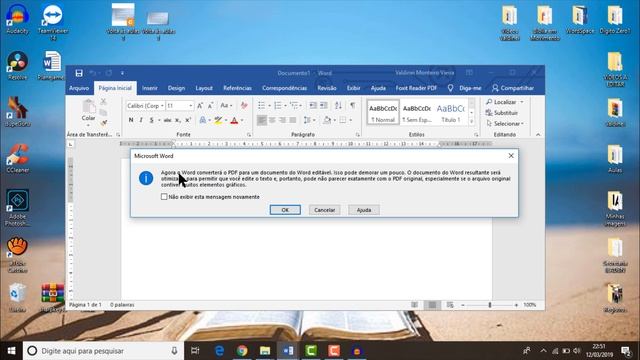Collapse the ribbon with the chevron

[x=538, y=134]
